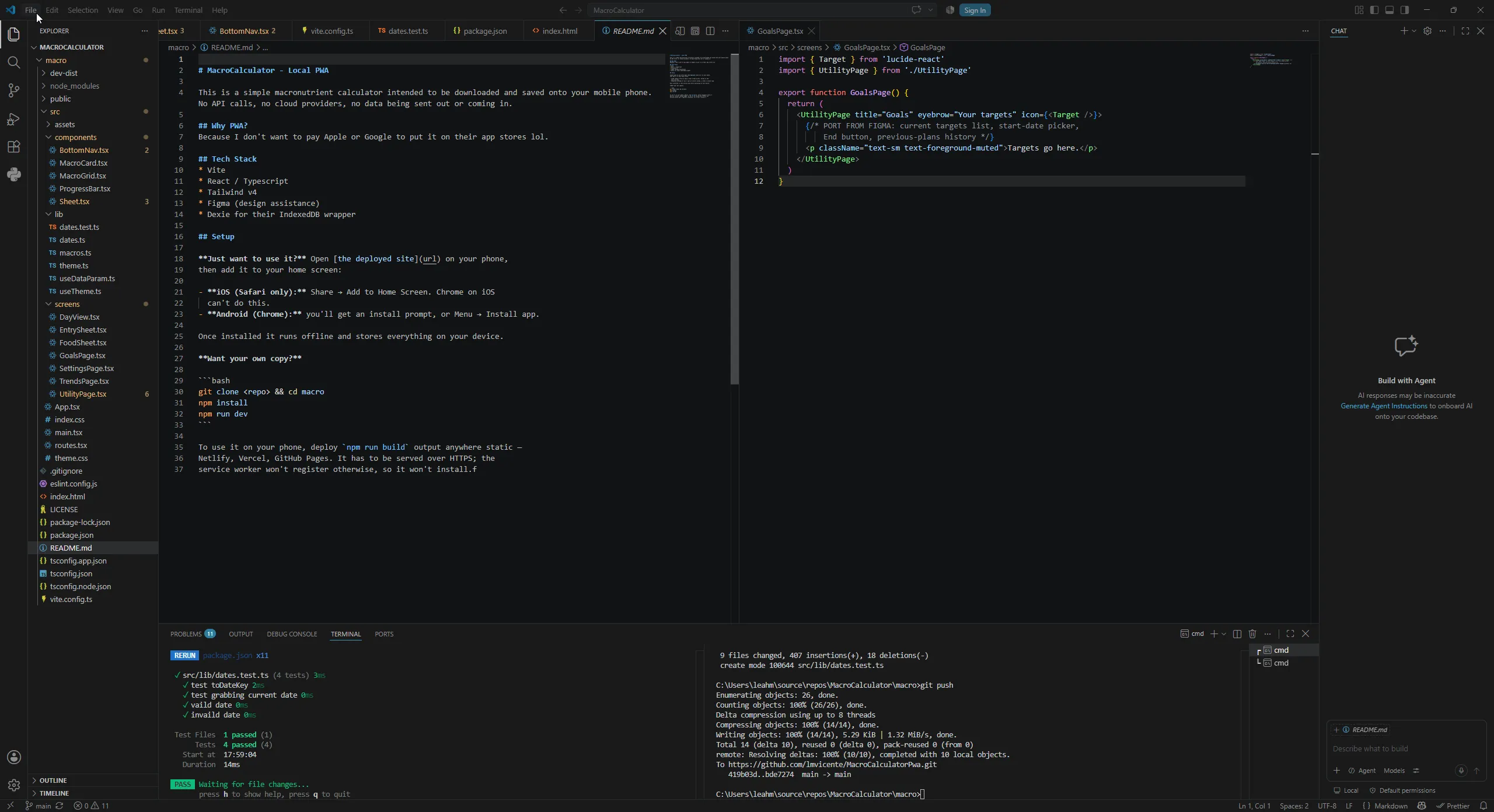The height and width of the screenshot is (812, 1494).
Task: Open markdown preview to the side
Action: coord(680,31)
